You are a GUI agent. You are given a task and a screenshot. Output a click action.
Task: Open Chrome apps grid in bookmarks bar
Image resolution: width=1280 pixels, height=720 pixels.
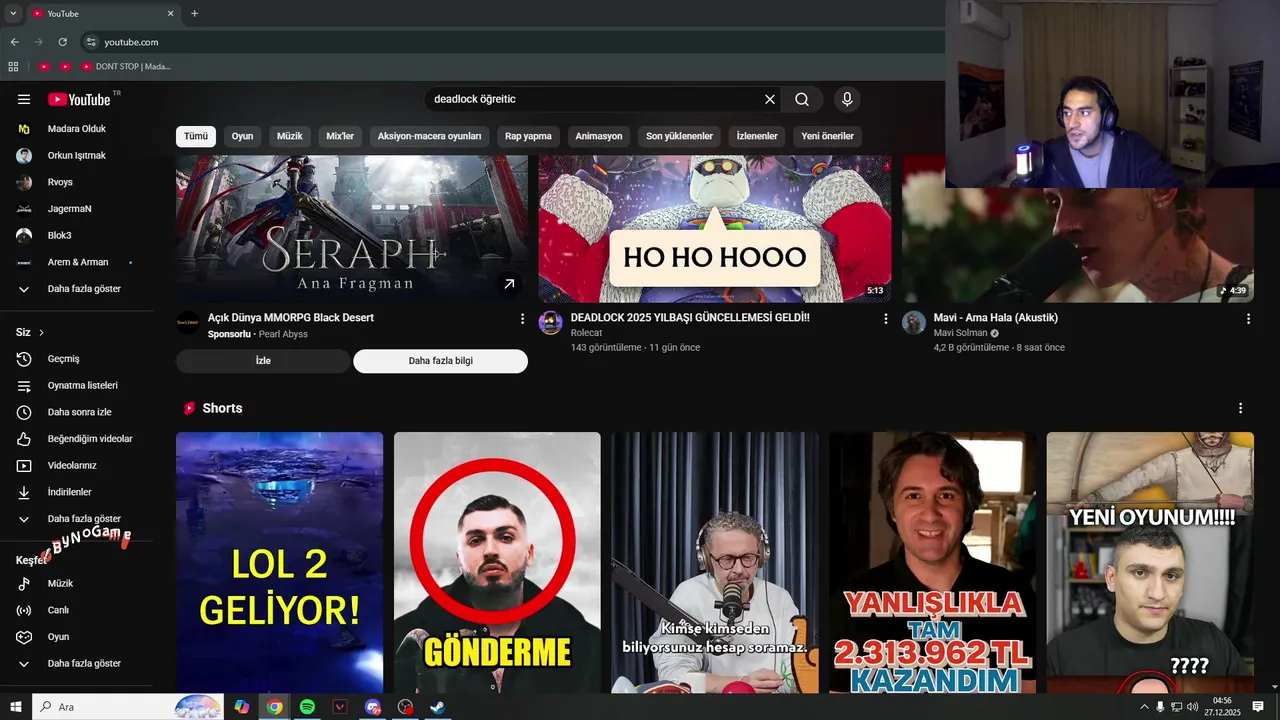13,67
